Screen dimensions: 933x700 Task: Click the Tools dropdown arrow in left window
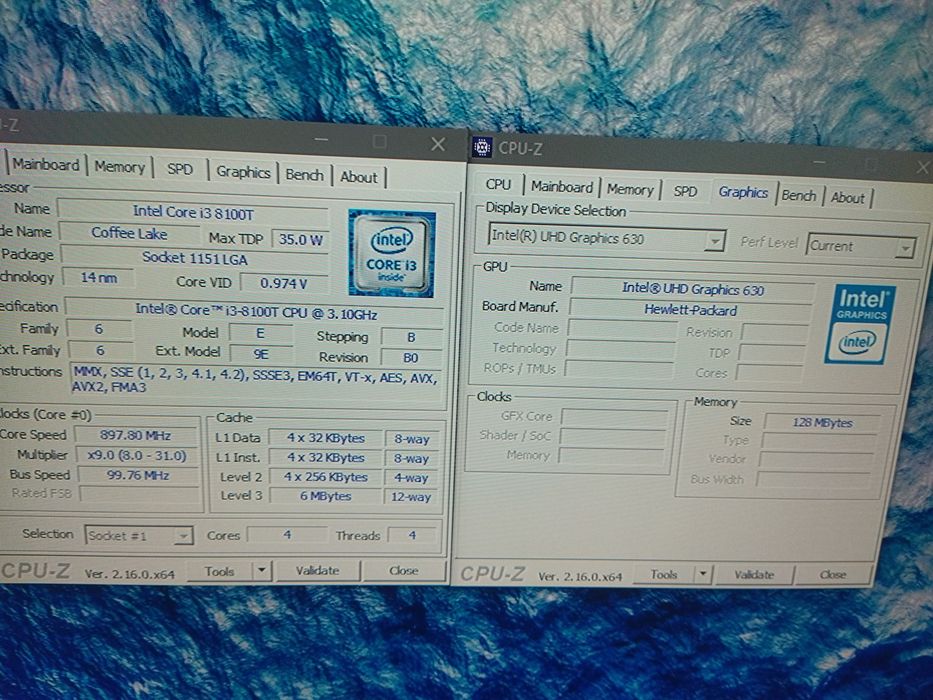point(261,571)
